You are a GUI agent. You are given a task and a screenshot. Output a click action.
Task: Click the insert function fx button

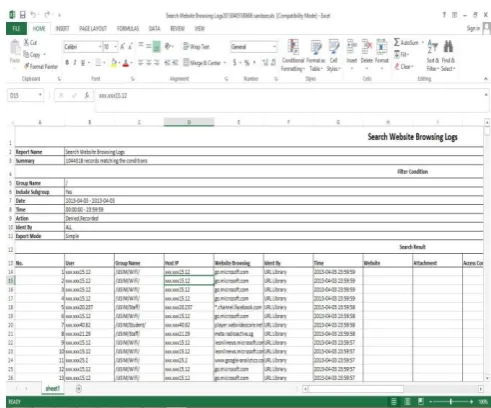tap(87, 96)
